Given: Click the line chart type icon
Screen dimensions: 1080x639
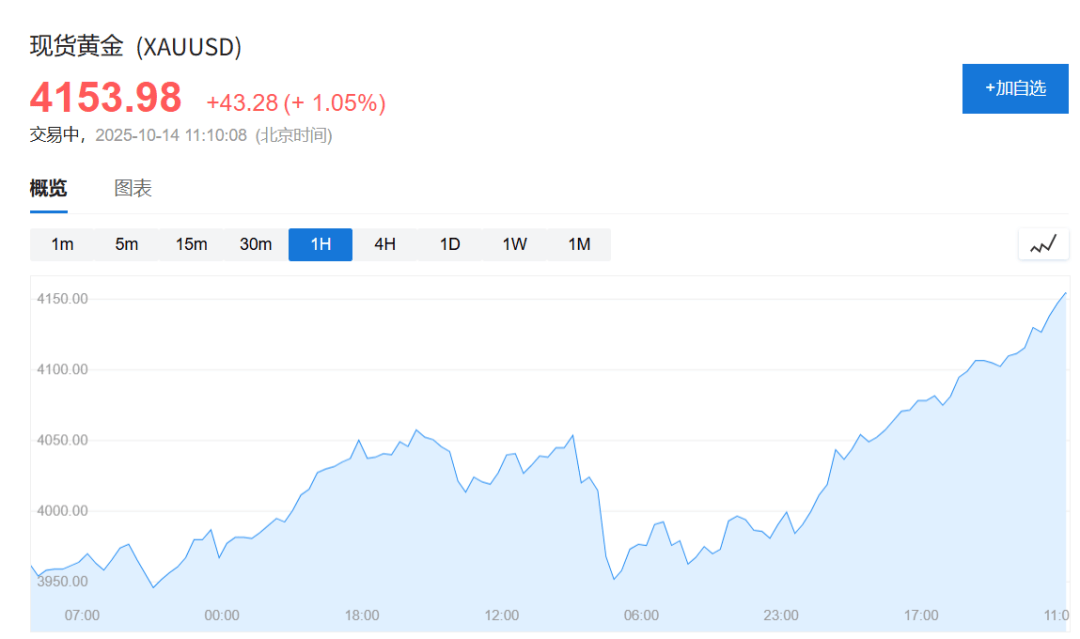Looking at the screenshot, I should pyautogui.click(x=1043, y=244).
